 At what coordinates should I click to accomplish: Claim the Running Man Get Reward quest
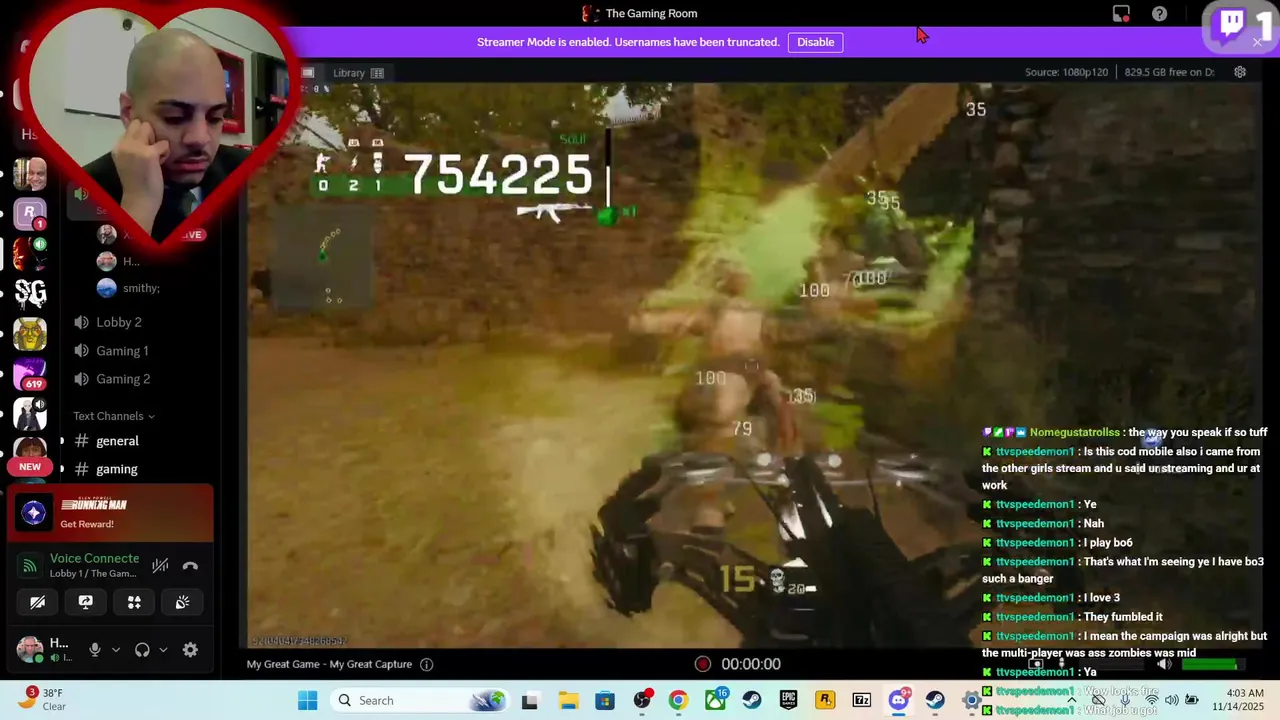point(110,514)
